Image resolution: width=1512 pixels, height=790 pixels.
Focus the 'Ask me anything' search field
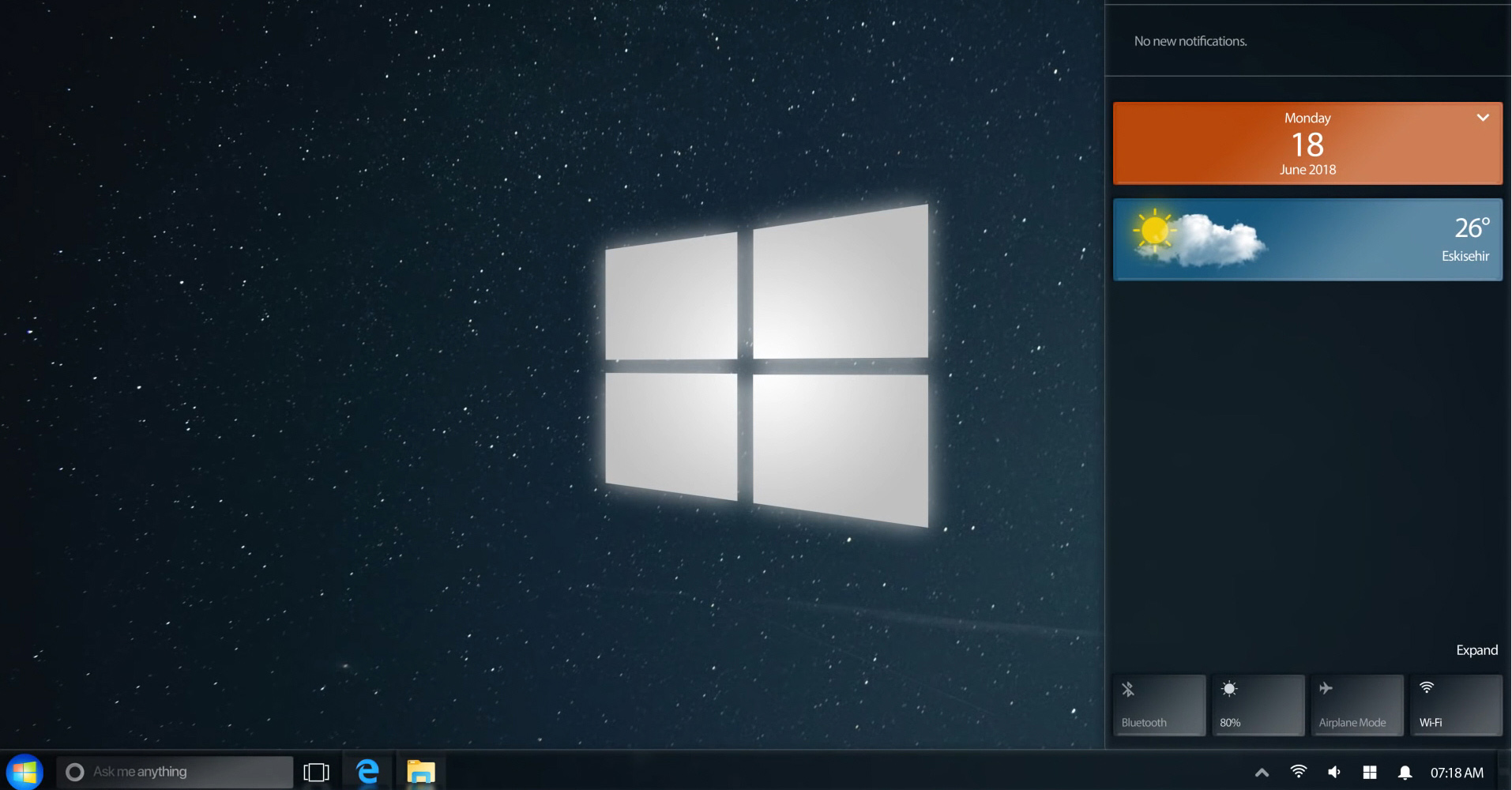point(175,772)
